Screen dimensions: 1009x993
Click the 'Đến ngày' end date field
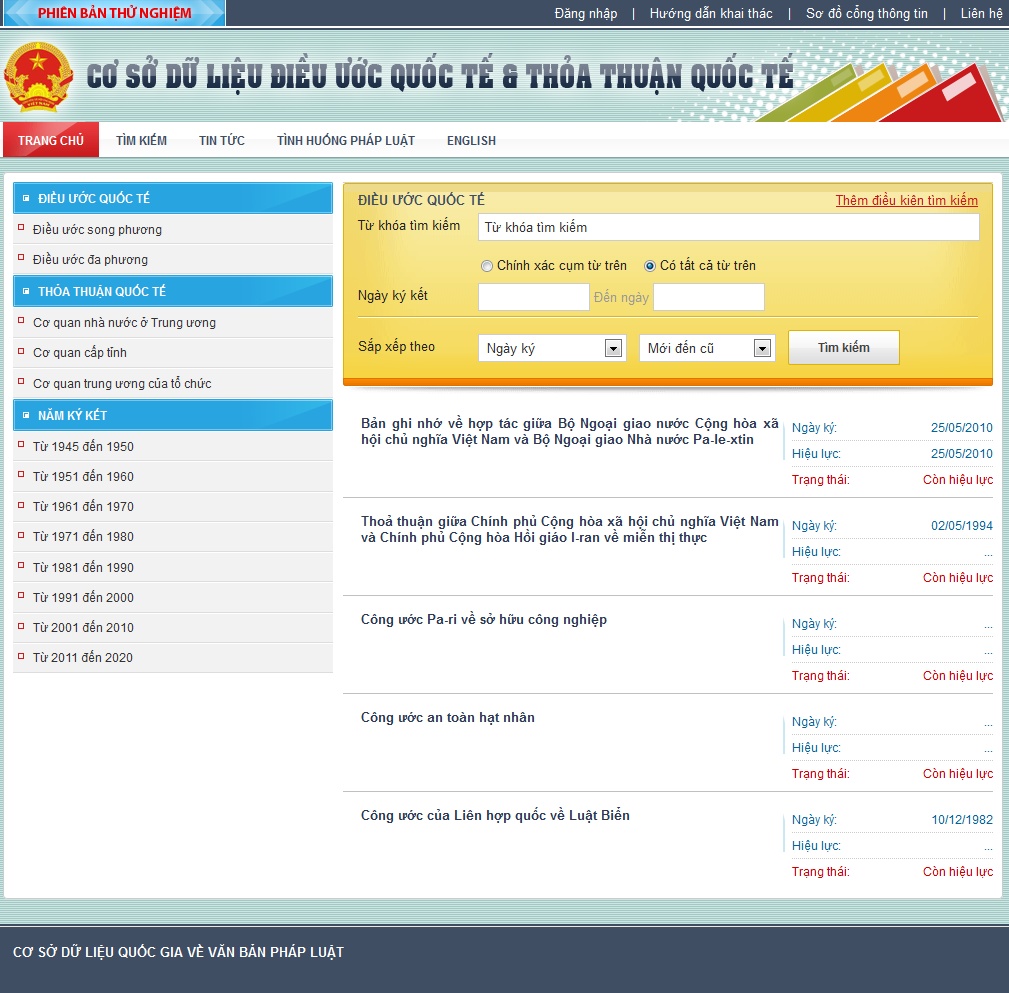click(x=708, y=297)
